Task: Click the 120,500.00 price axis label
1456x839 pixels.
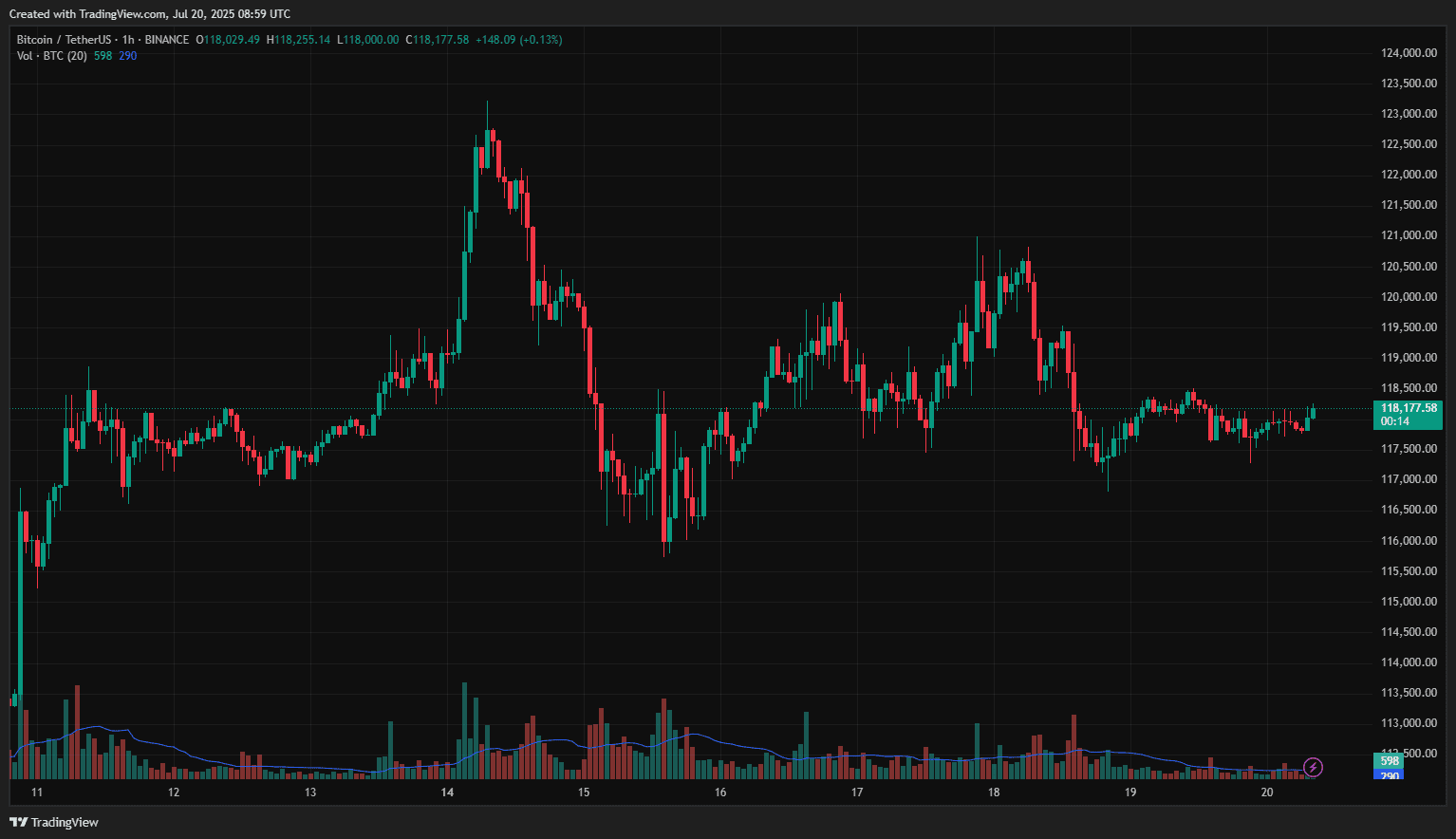Action: pos(1409,267)
